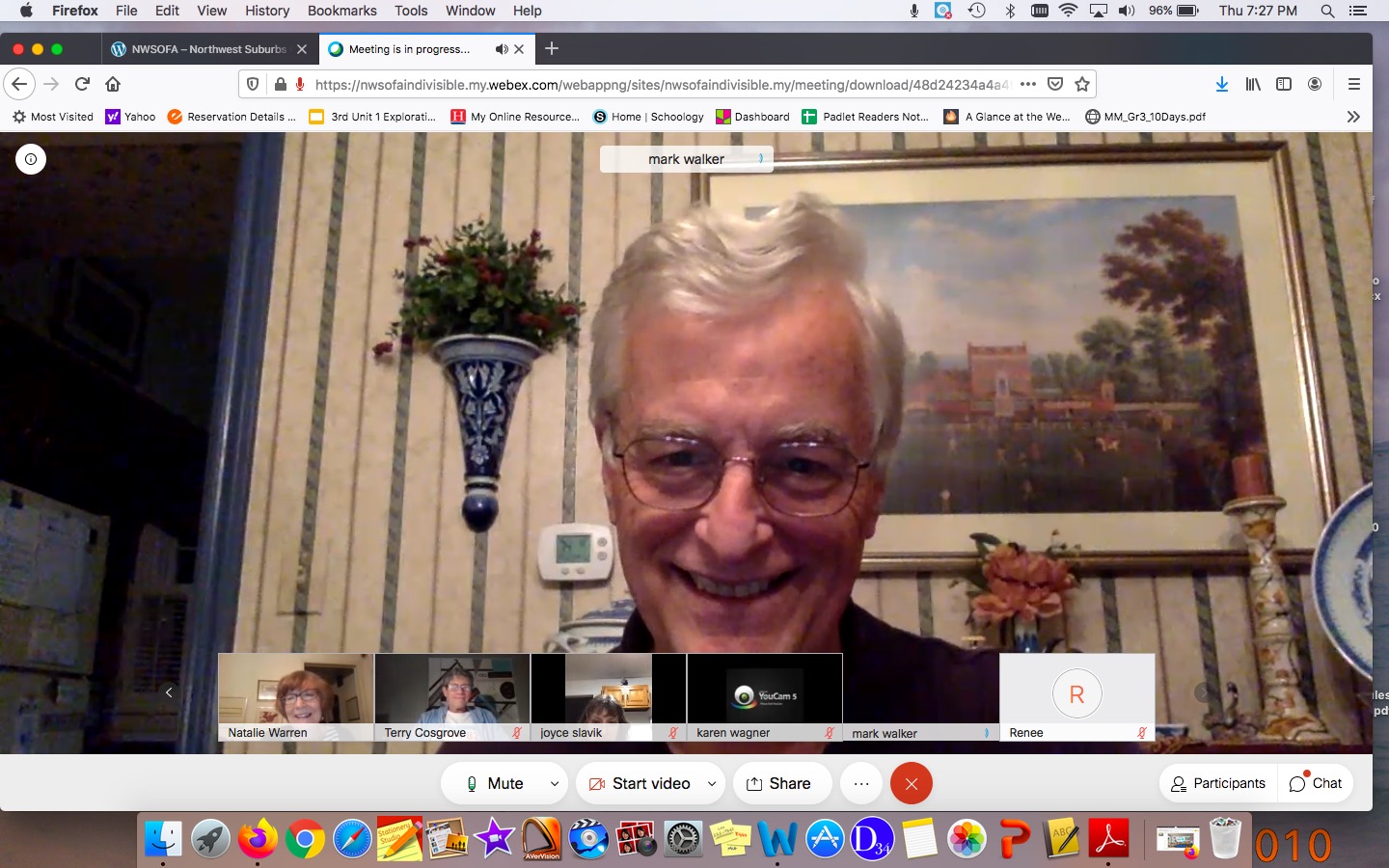Image resolution: width=1389 pixels, height=868 pixels.
Task: Click the Webex URL address field
Action: [x=662, y=85]
